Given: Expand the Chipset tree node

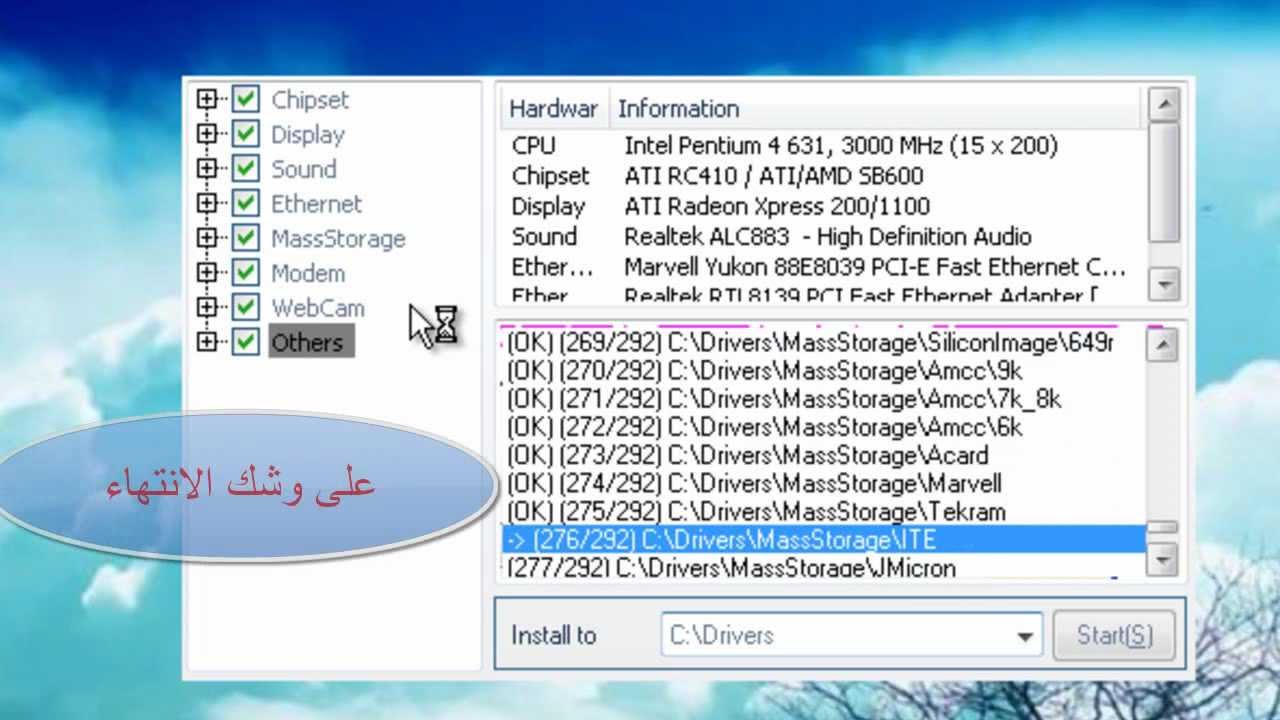Looking at the screenshot, I should [x=207, y=99].
